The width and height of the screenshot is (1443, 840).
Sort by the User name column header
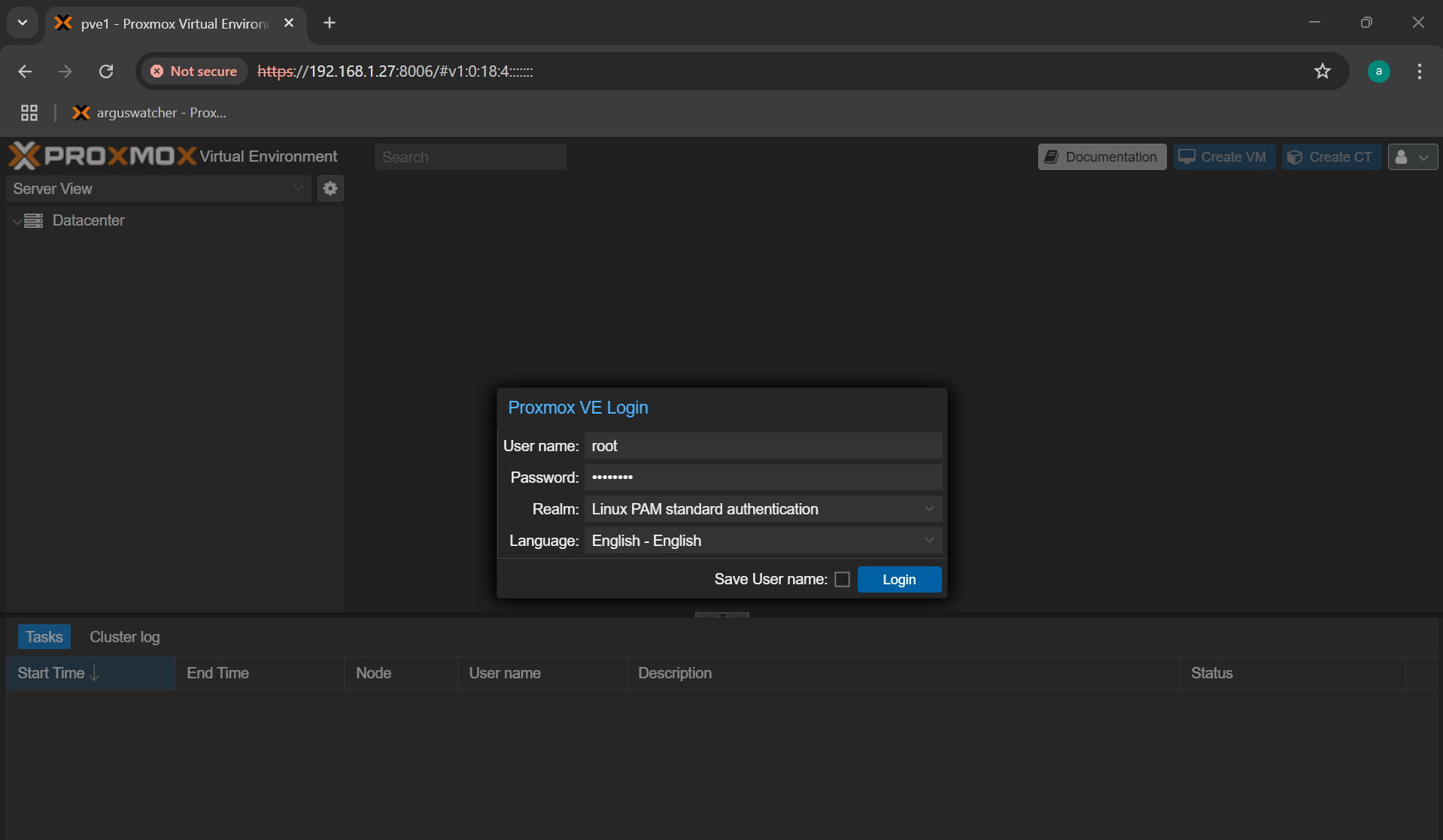(x=542, y=673)
